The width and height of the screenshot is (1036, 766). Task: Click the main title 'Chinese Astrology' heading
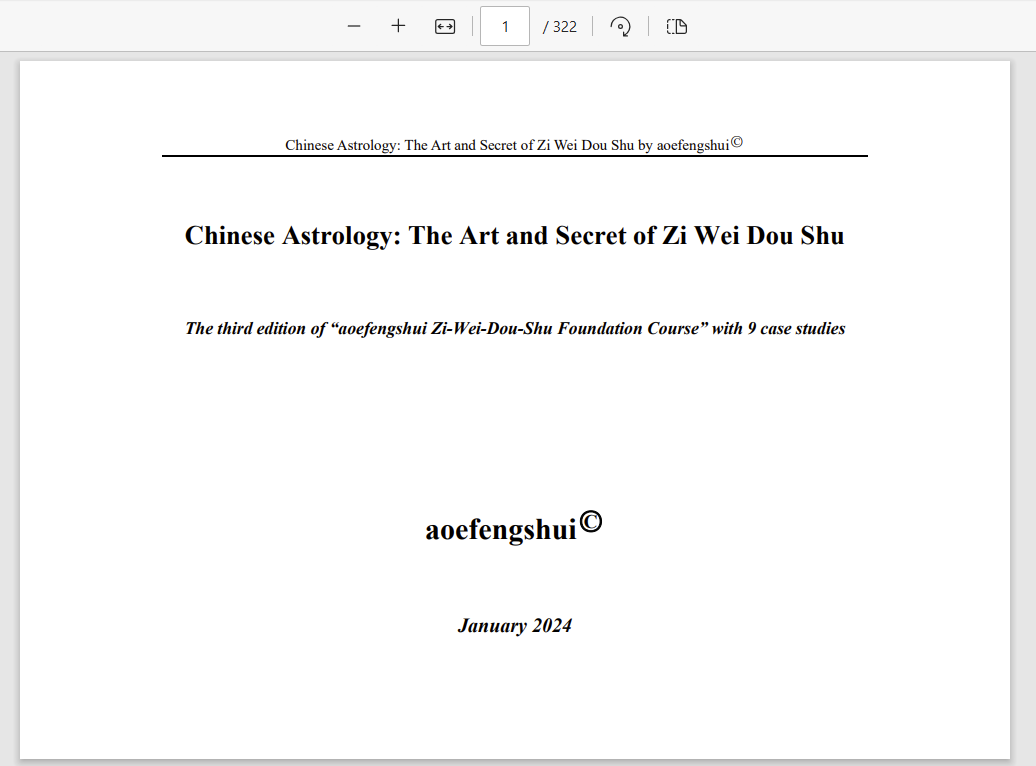(x=514, y=235)
